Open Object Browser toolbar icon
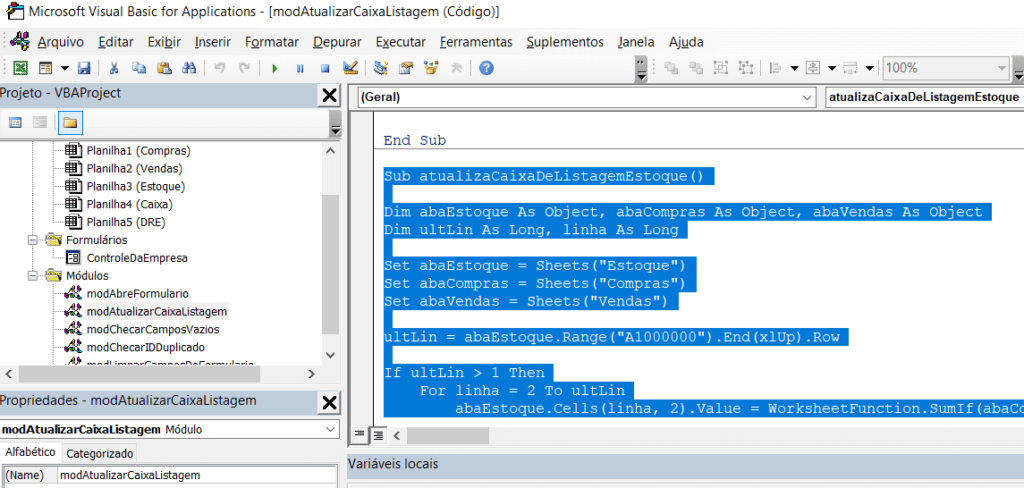This screenshot has width=1024, height=488. tap(431, 68)
